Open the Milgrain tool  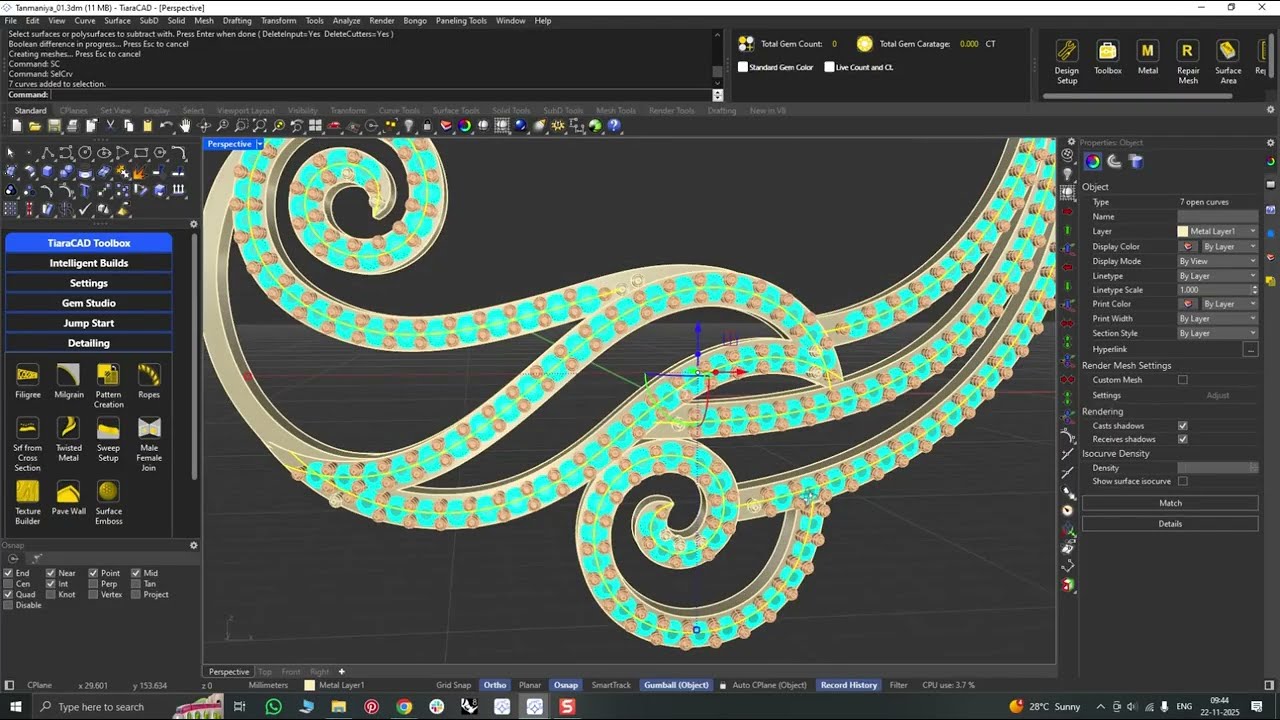(69, 381)
